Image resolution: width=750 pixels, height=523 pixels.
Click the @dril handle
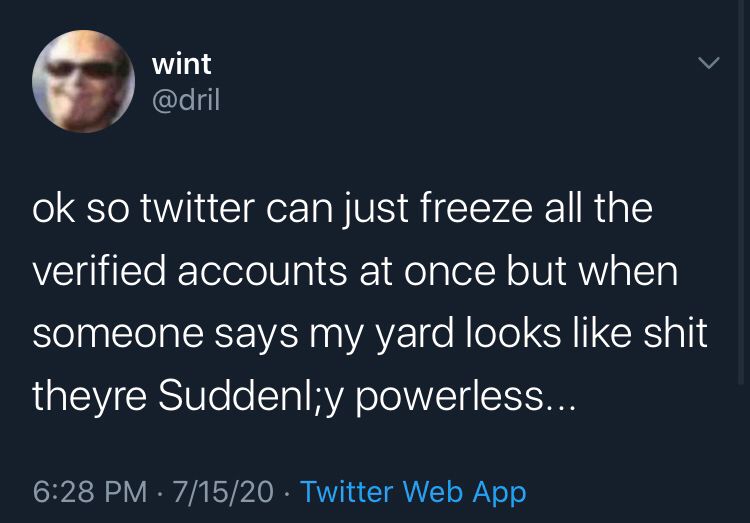185,101
